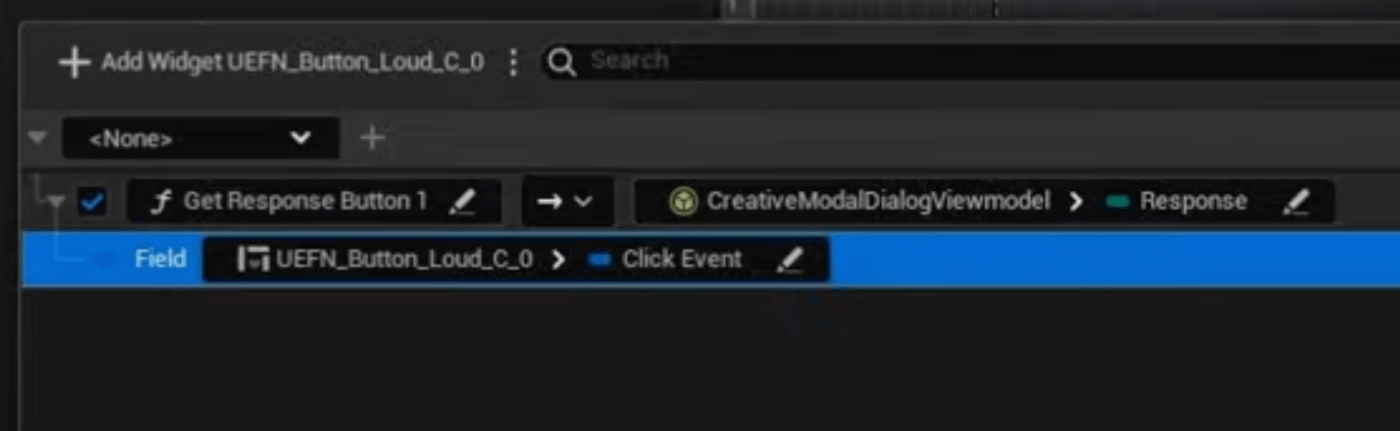Open the three-dot options menu
The height and width of the screenshot is (431, 1400).
(x=513, y=63)
